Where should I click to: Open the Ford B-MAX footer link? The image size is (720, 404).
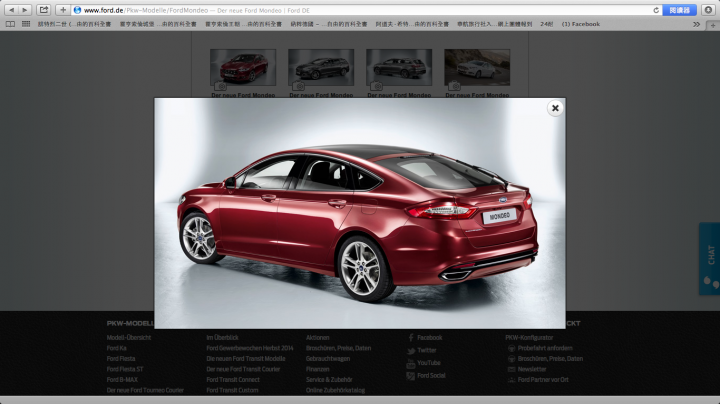click(x=122, y=380)
